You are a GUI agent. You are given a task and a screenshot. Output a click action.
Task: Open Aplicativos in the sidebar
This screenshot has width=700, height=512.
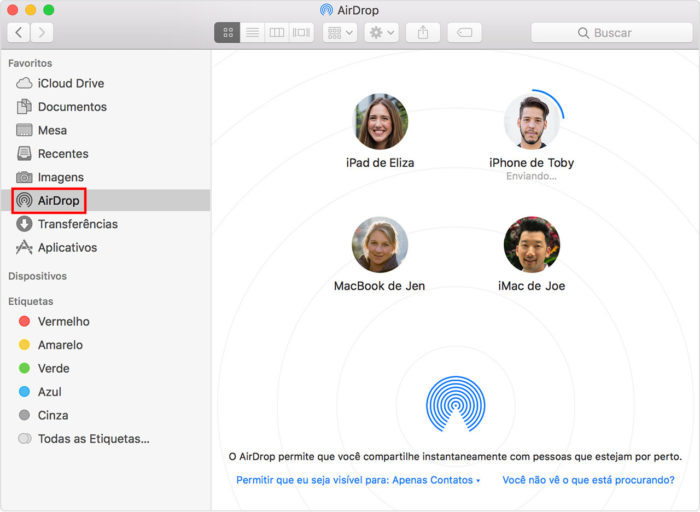[x=106, y=247]
